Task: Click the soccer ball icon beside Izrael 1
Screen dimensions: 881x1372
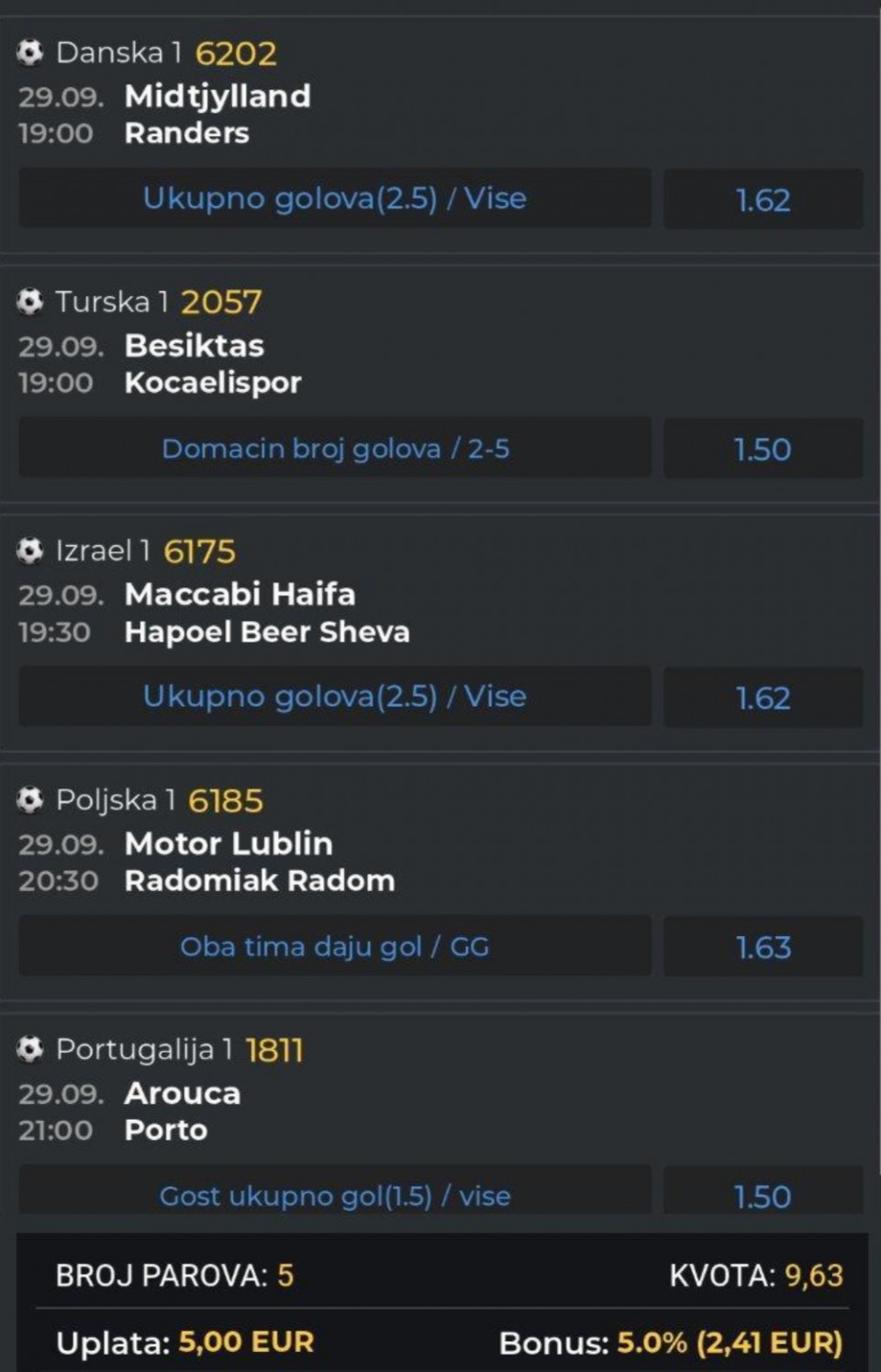Action: tap(30, 551)
